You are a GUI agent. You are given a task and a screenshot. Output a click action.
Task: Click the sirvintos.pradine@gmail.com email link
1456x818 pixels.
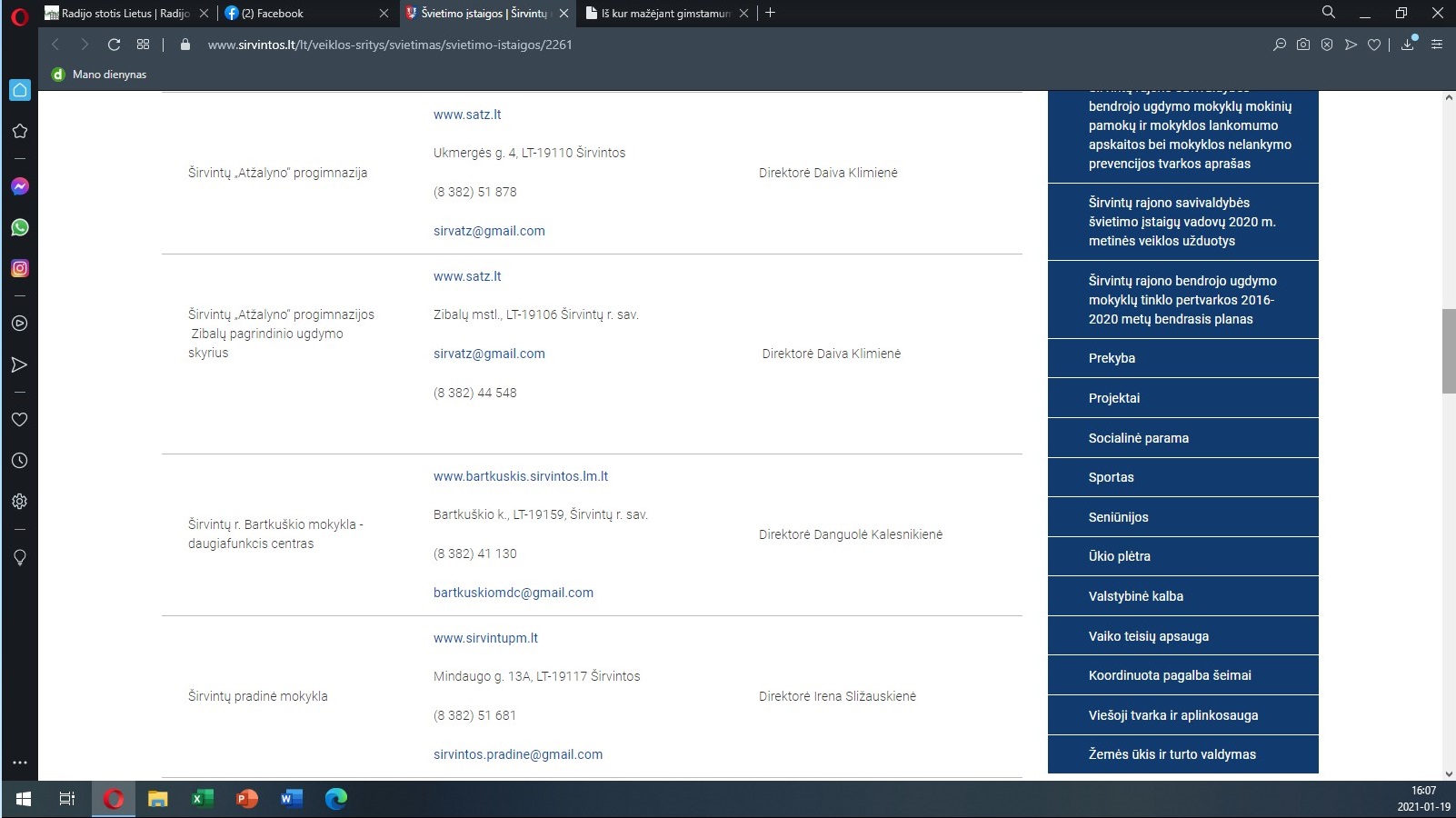click(517, 754)
